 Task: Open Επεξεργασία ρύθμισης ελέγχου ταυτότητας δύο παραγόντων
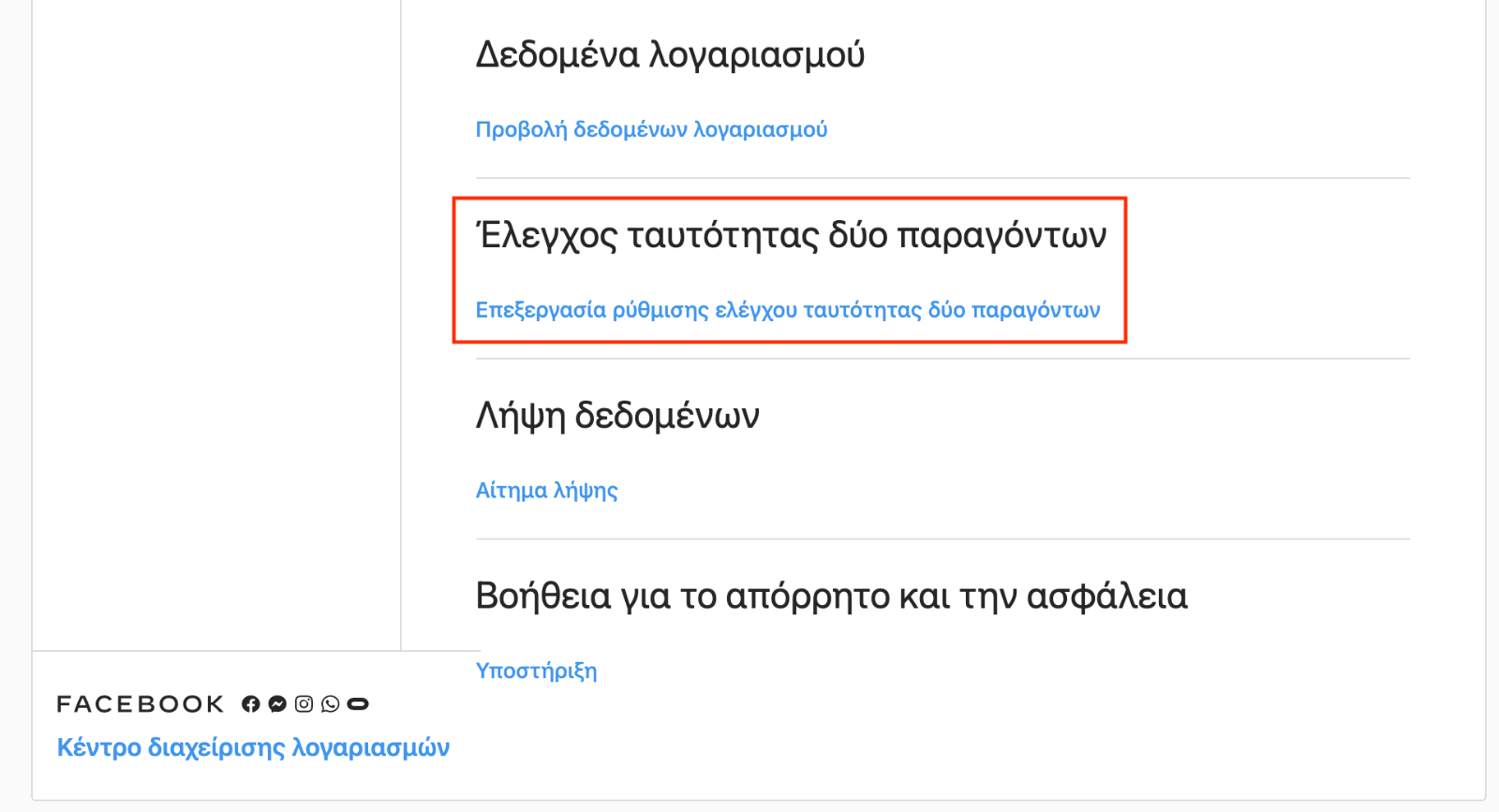pos(788,310)
